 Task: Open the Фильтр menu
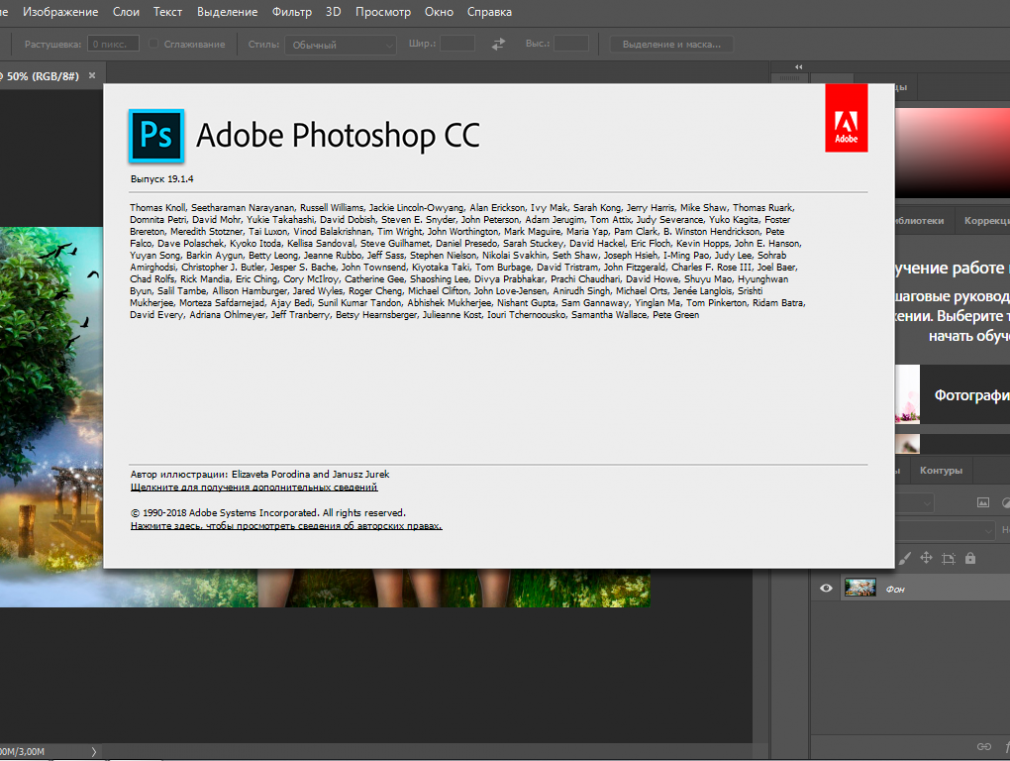[x=292, y=12]
